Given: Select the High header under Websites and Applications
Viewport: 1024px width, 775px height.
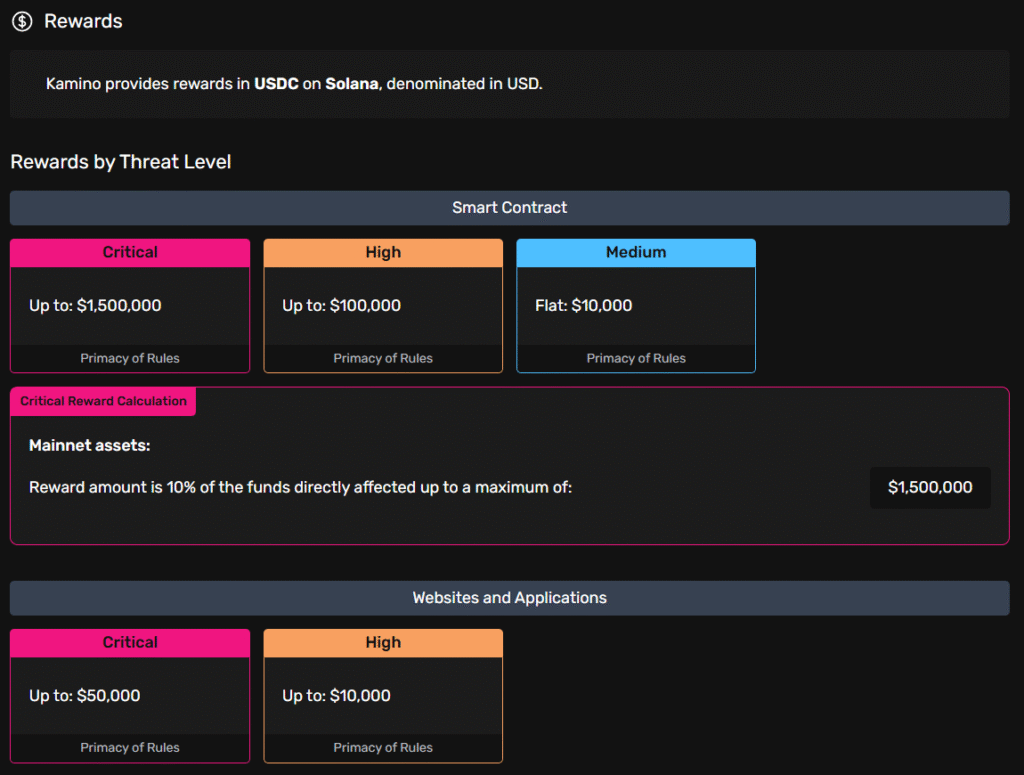Looking at the screenshot, I should [x=383, y=643].
